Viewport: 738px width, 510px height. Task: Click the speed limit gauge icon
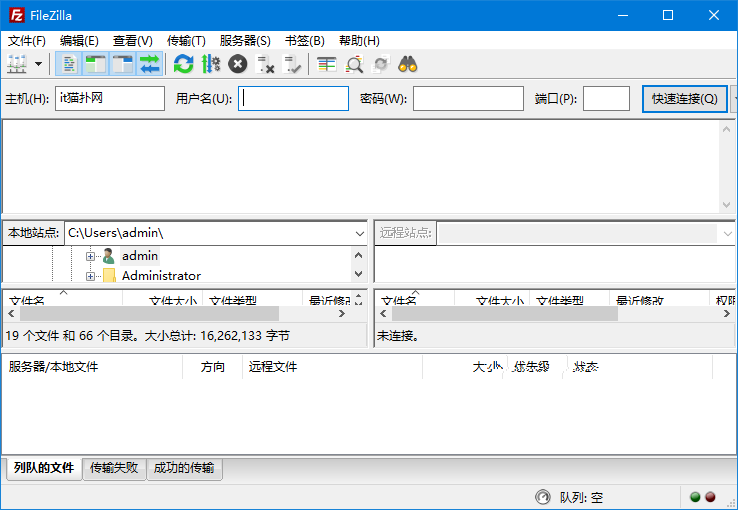(x=543, y=497)
